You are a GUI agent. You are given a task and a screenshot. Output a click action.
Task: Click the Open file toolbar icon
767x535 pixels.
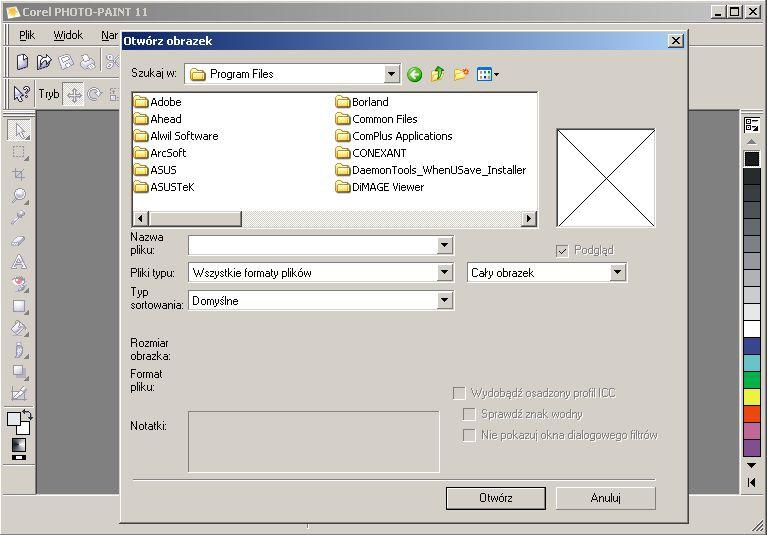pos(44,62)
